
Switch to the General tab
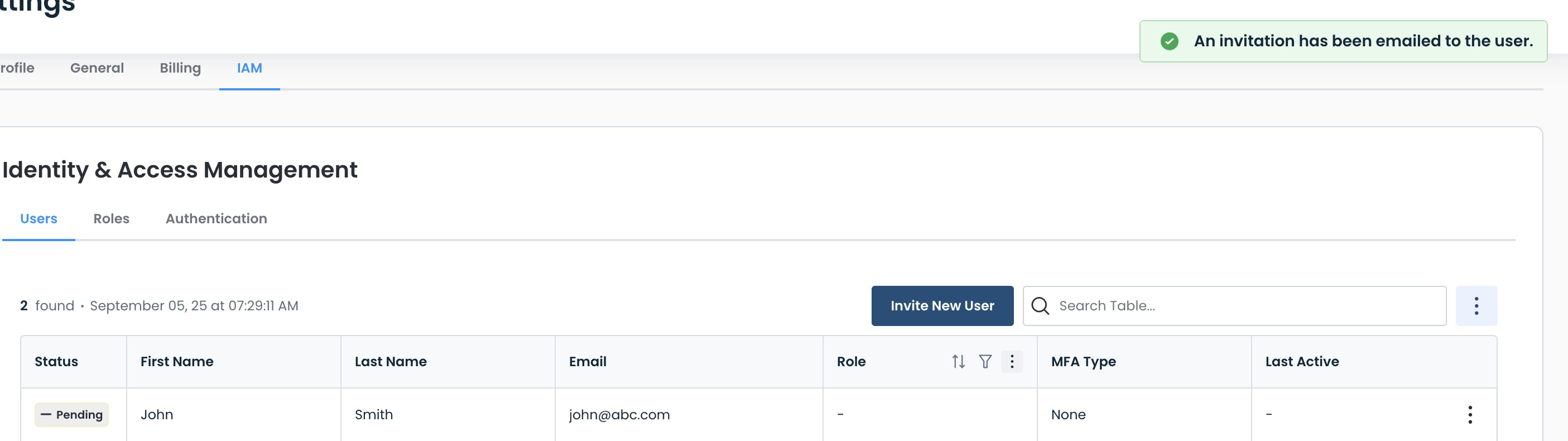pyautogui.click(x=97, y=68)
